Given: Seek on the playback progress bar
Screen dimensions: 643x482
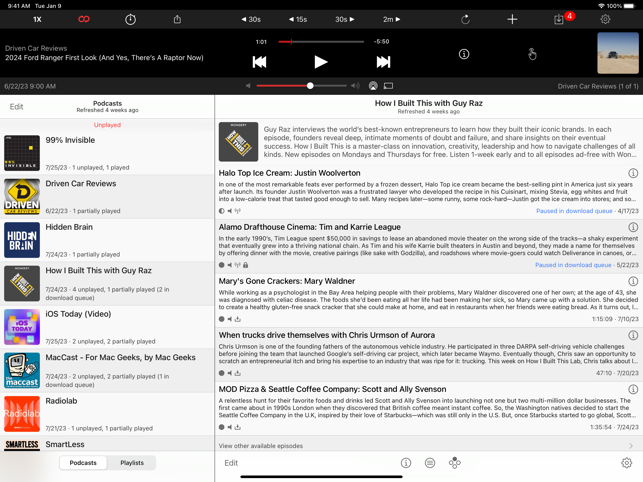Looking at the screenshot, I should [321, 41].
